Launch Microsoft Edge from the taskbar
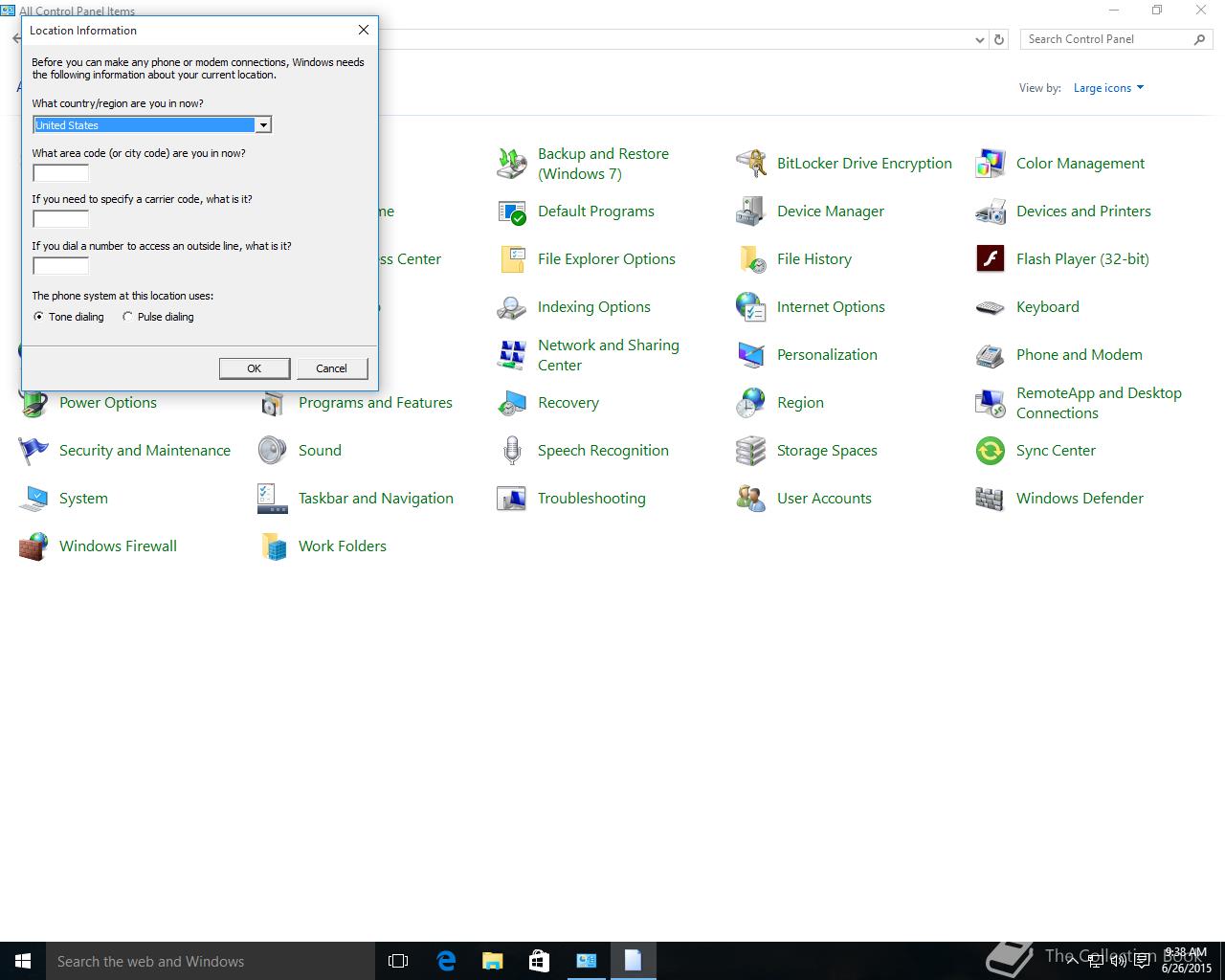The height and width of the screenshot is (980, 1225). click(445, 961)
